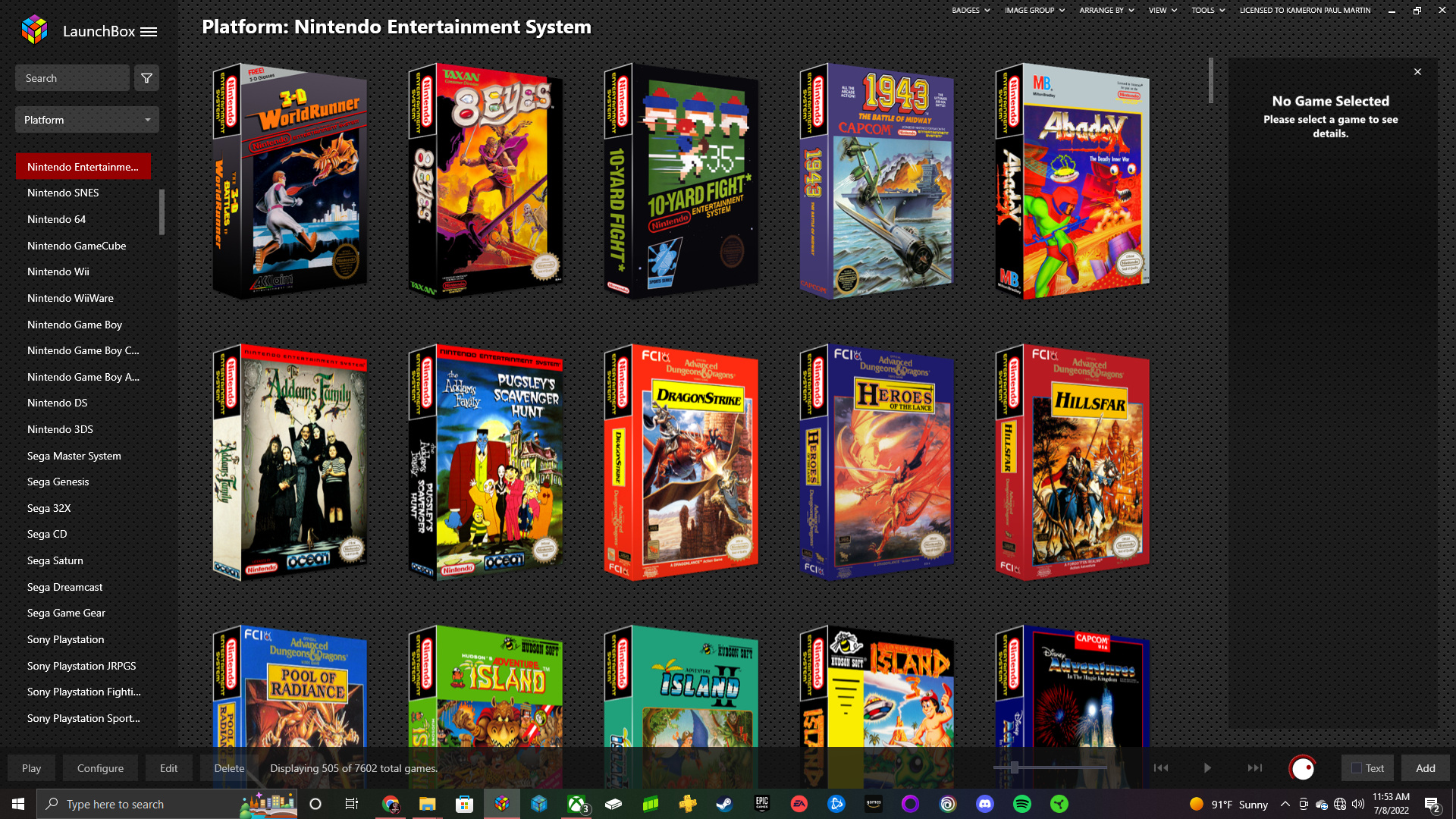Open the Windows Start menu
Viewport: 1456px width, 819px height.
[18, 804]
